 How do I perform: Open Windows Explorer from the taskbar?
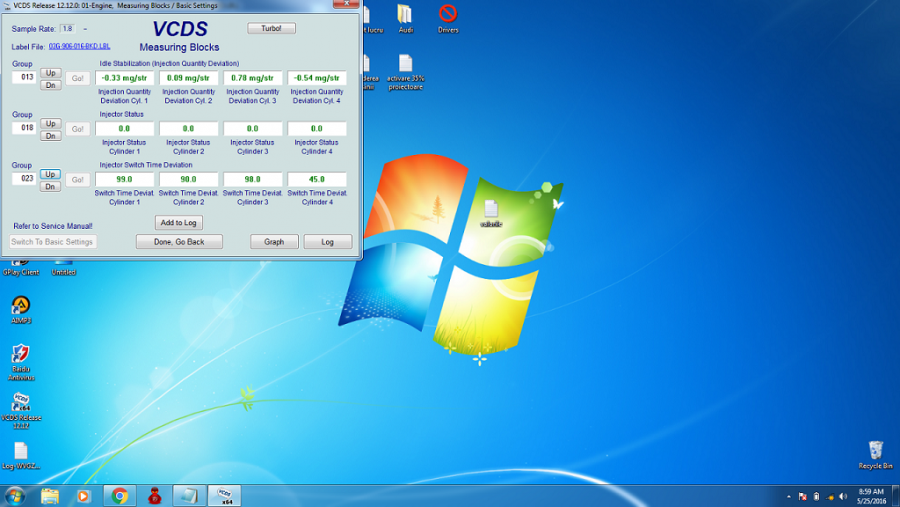coord(50,495)
